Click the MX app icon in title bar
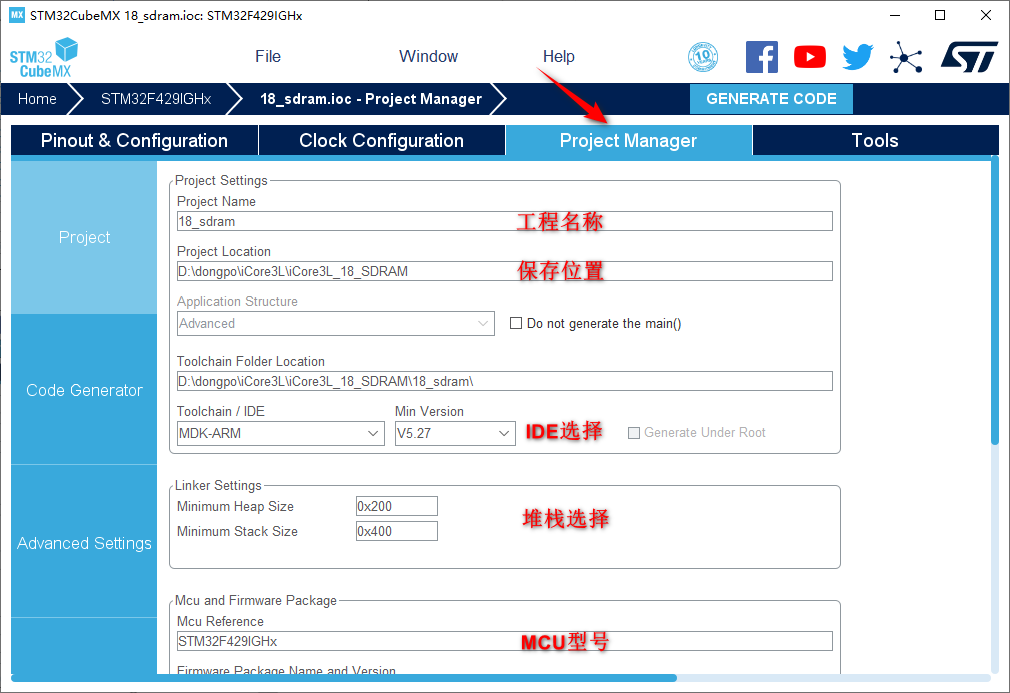1010x693 pixels. tap(16, 16)
